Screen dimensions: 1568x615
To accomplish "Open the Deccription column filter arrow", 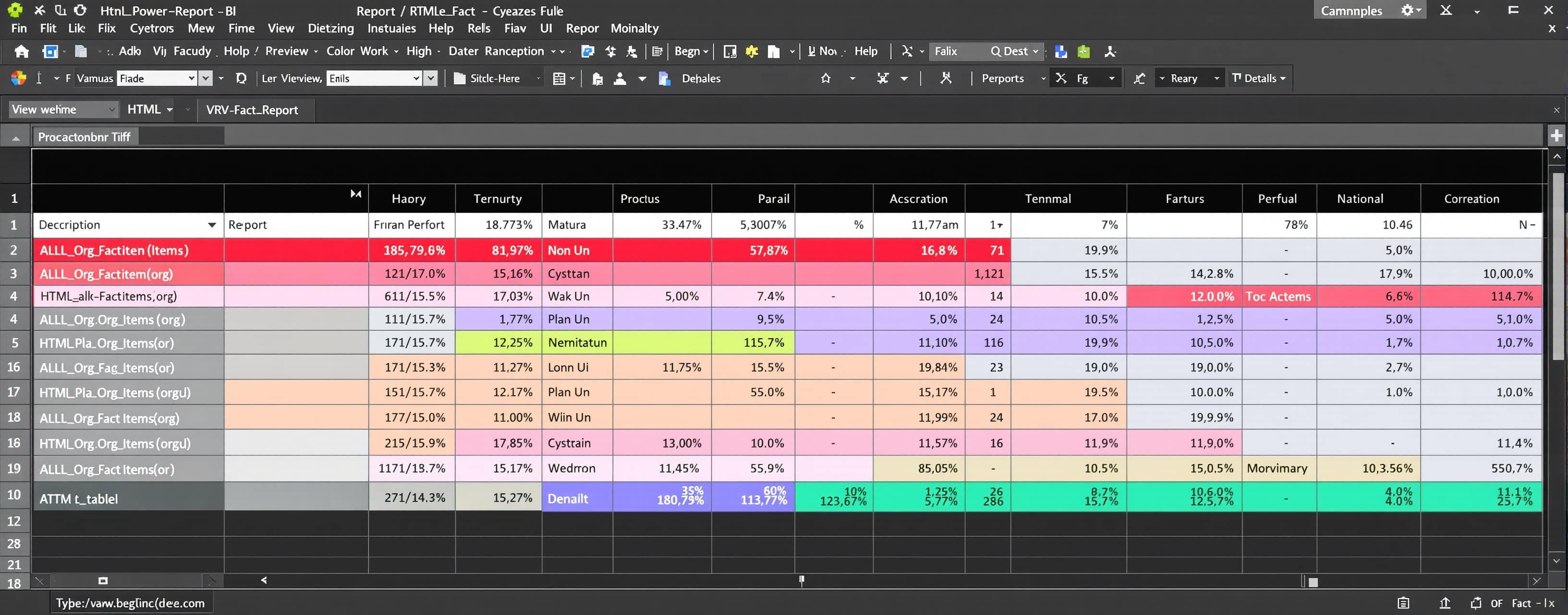I will coord(212,225).
